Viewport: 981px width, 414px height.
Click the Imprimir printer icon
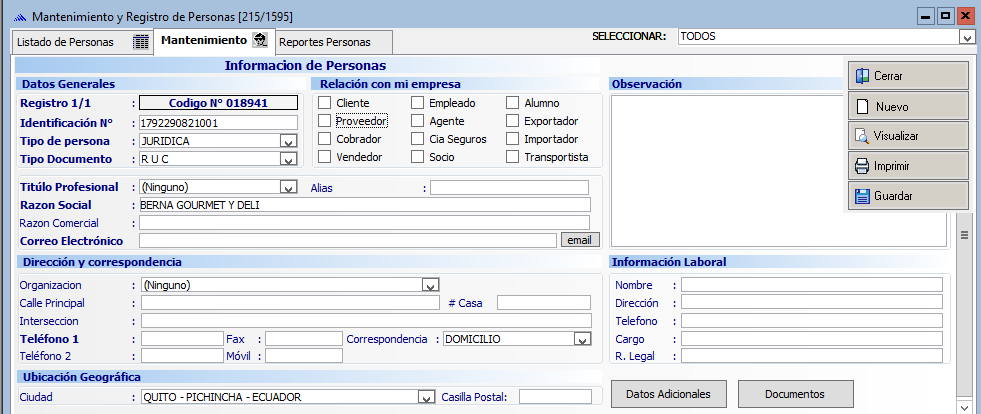(x=861, y=166)
